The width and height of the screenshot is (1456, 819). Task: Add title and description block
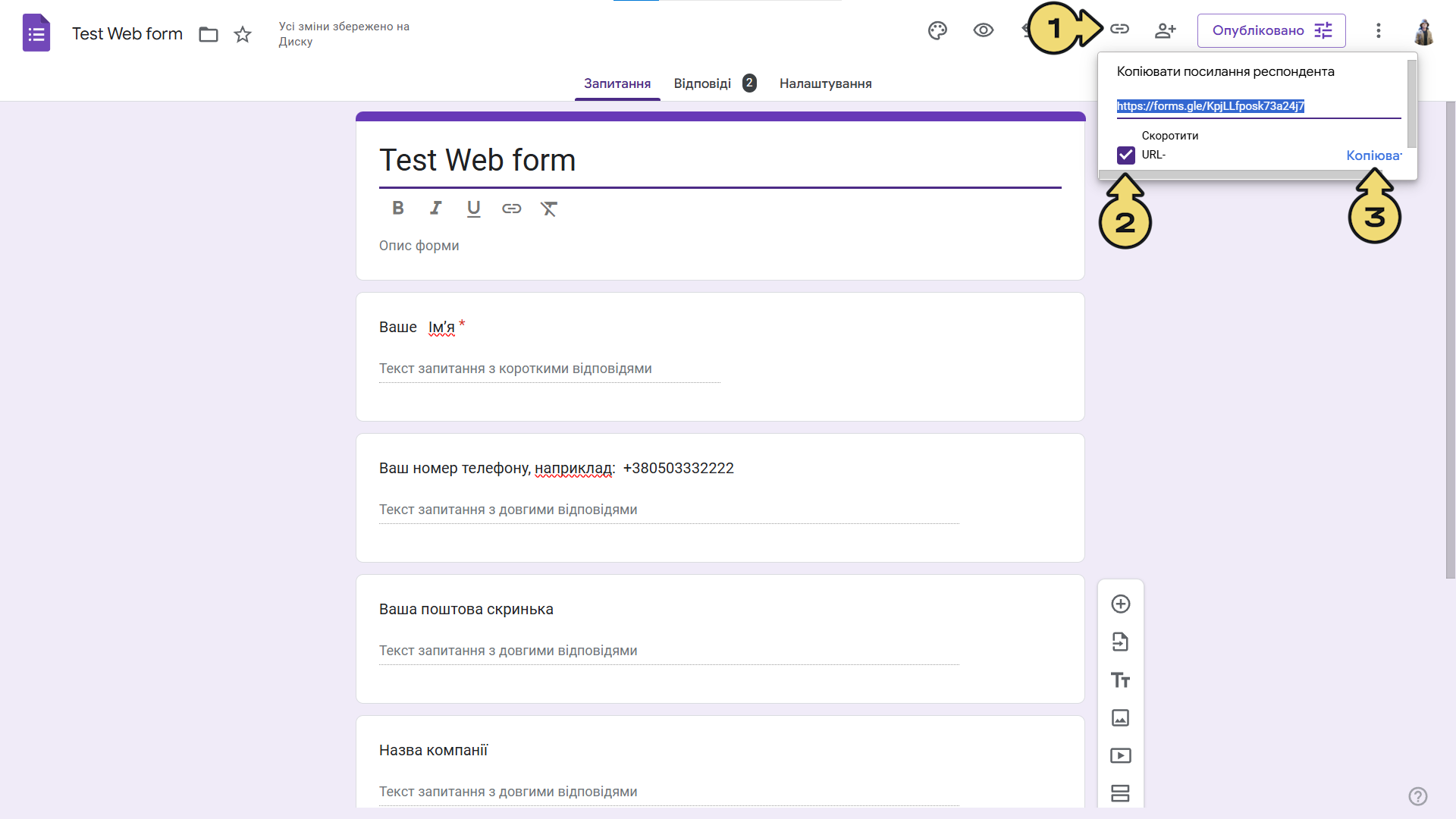pos(1121,679)
